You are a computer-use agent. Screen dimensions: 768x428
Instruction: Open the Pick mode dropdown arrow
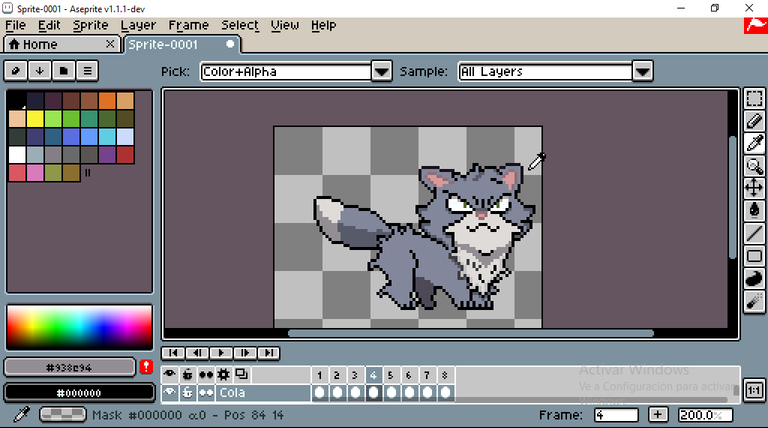coord(382,71)
